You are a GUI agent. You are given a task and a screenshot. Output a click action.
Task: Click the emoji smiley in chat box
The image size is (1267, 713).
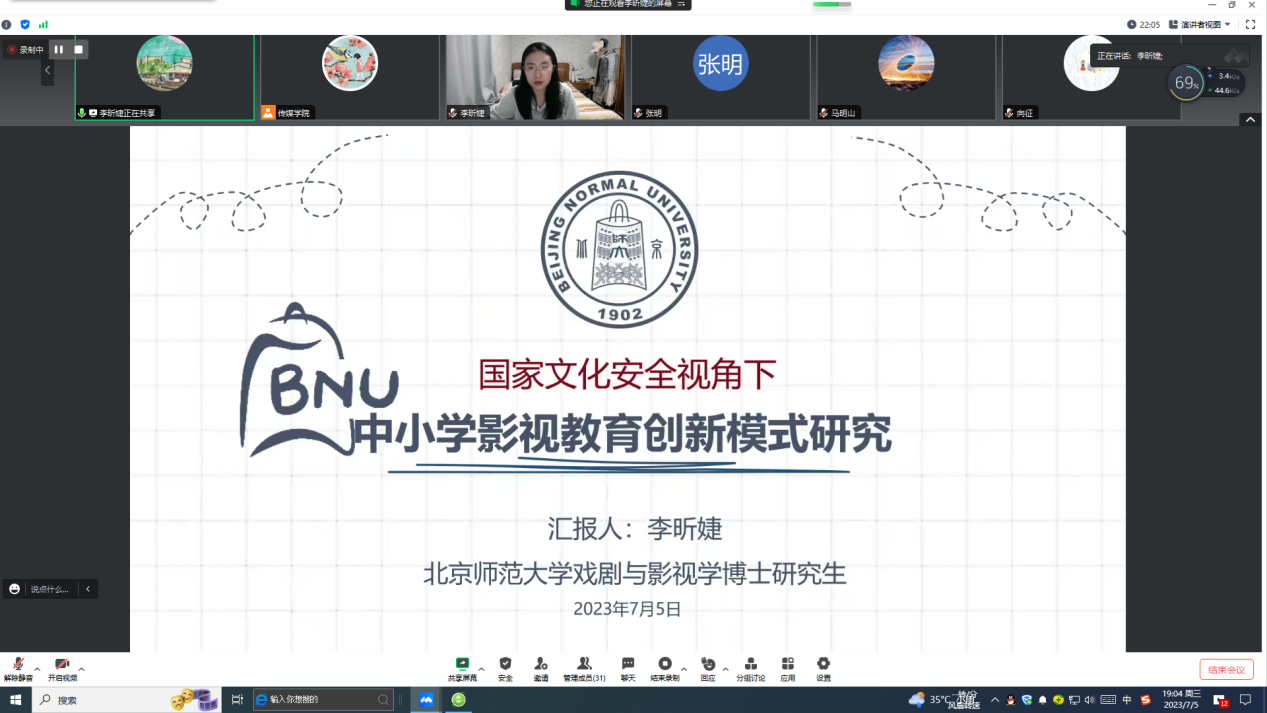[x=14, y=589]
